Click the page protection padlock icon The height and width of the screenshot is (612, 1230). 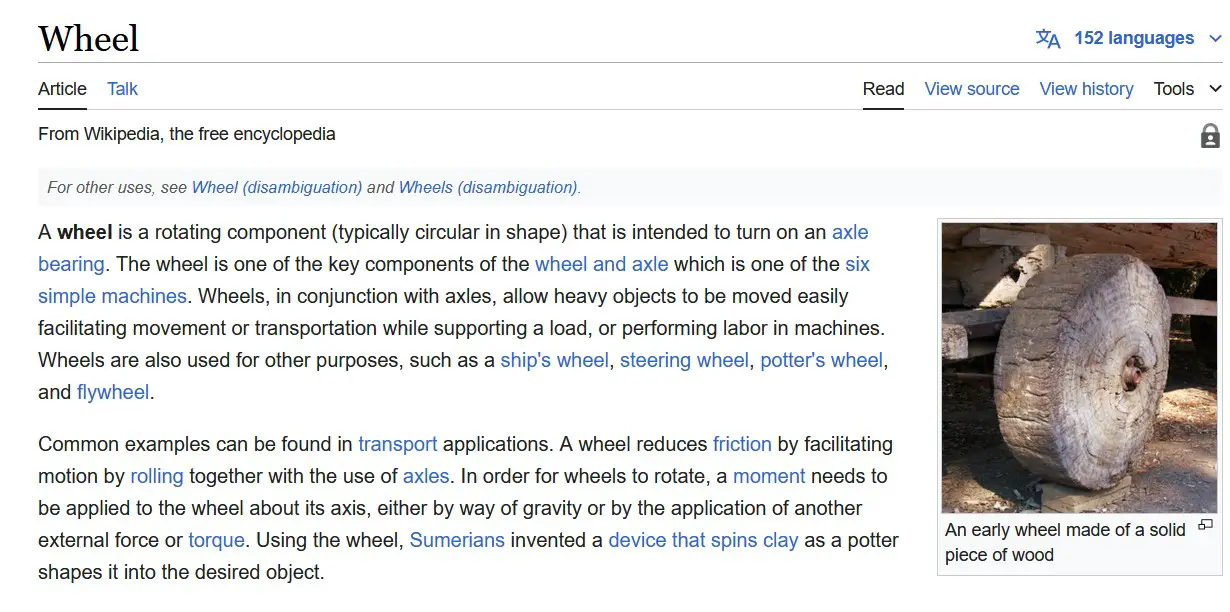pyautogui.click(x=1210, y=136)
